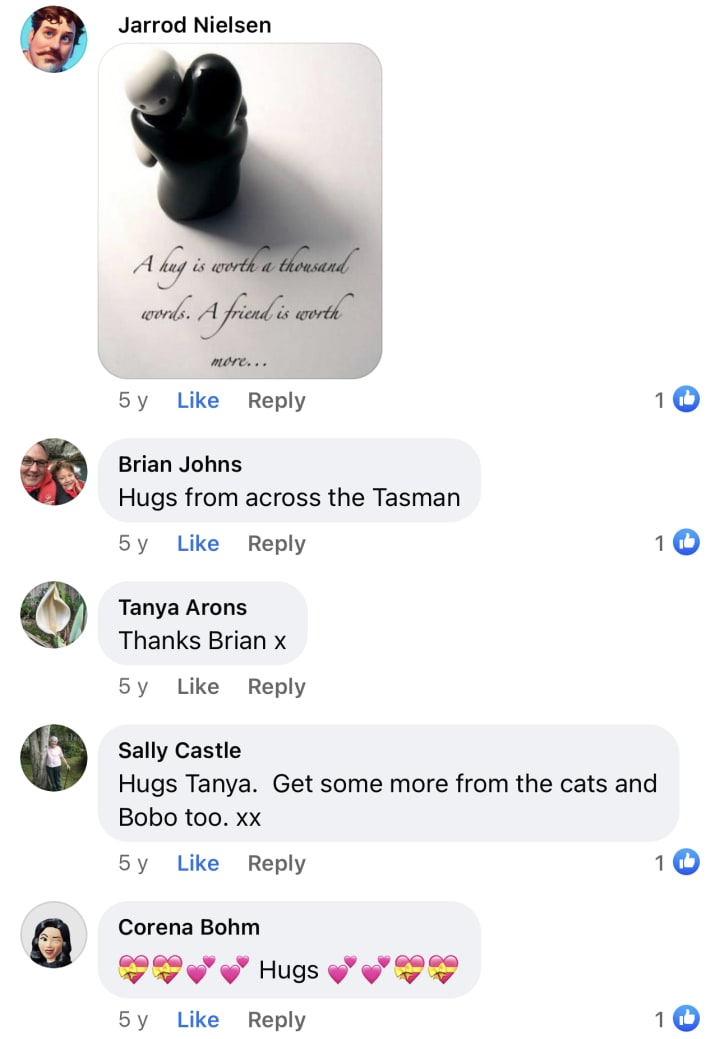Open the hug quote image
This screenshot has width=720, height=1039.
click(240, 211)
